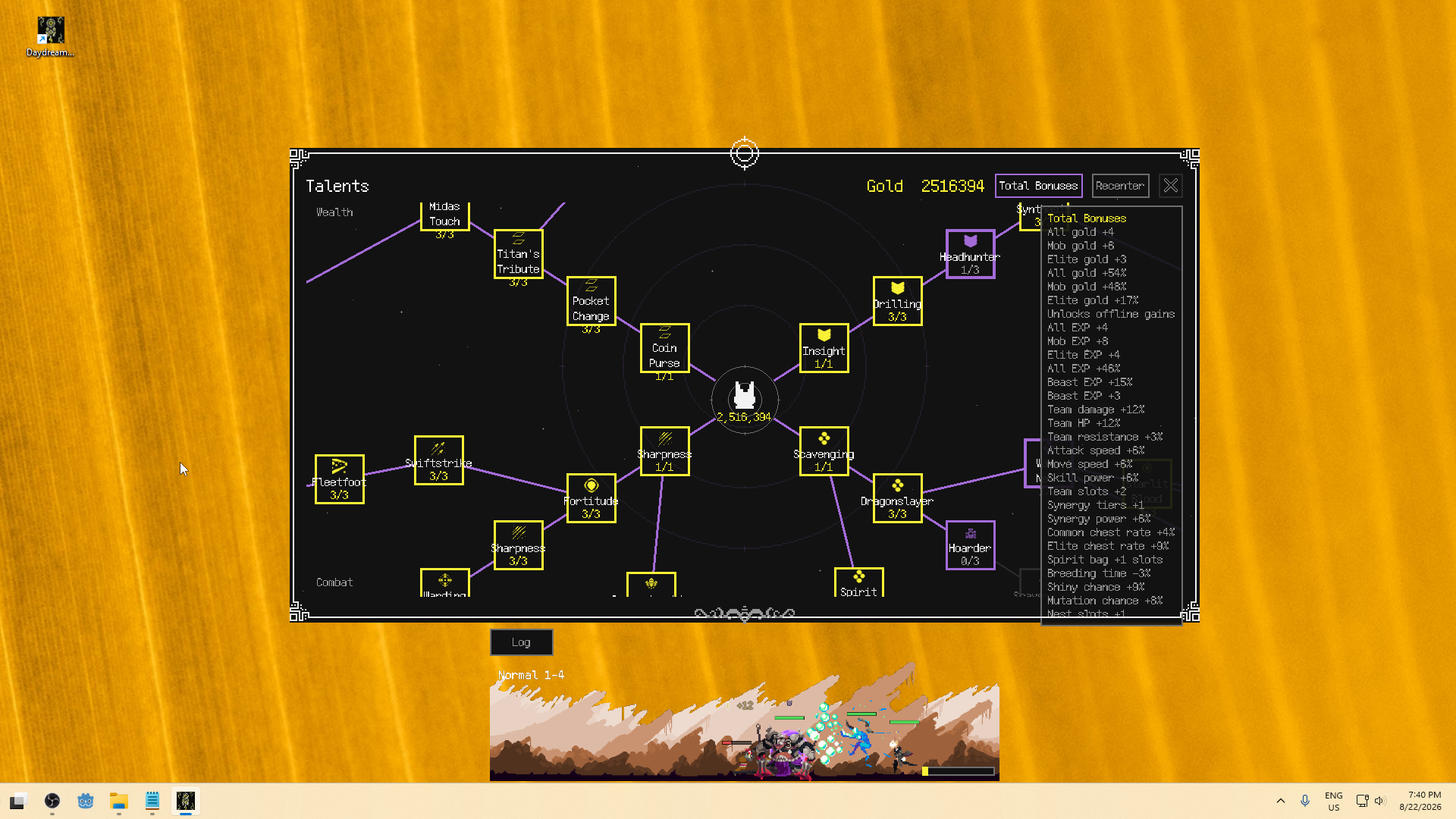Click the central character node

[x=745, y=400]
